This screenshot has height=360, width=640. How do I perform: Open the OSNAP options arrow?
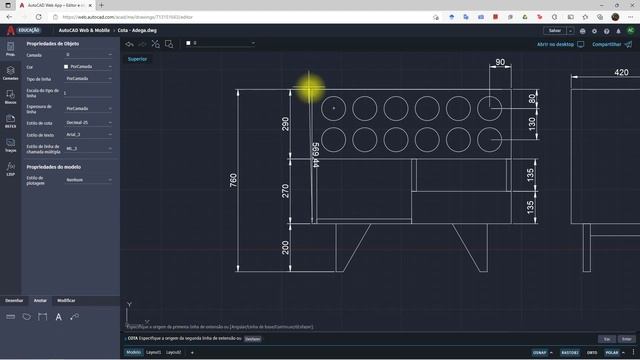click(x=551, y=352)
